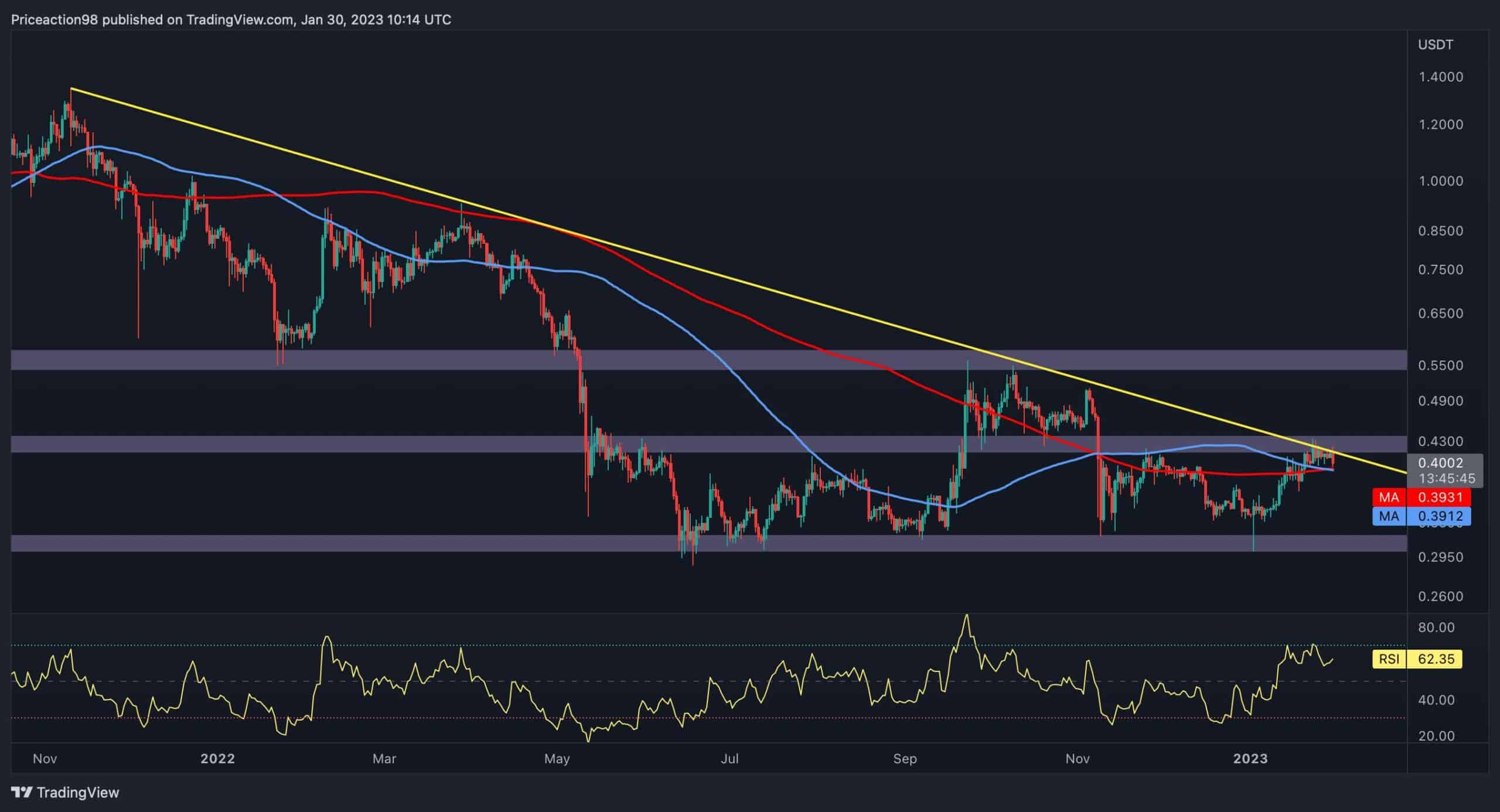Screen dimensions: 1500x812
Task: Click the Nov label preceding 2023
Action: [1077, 759]
